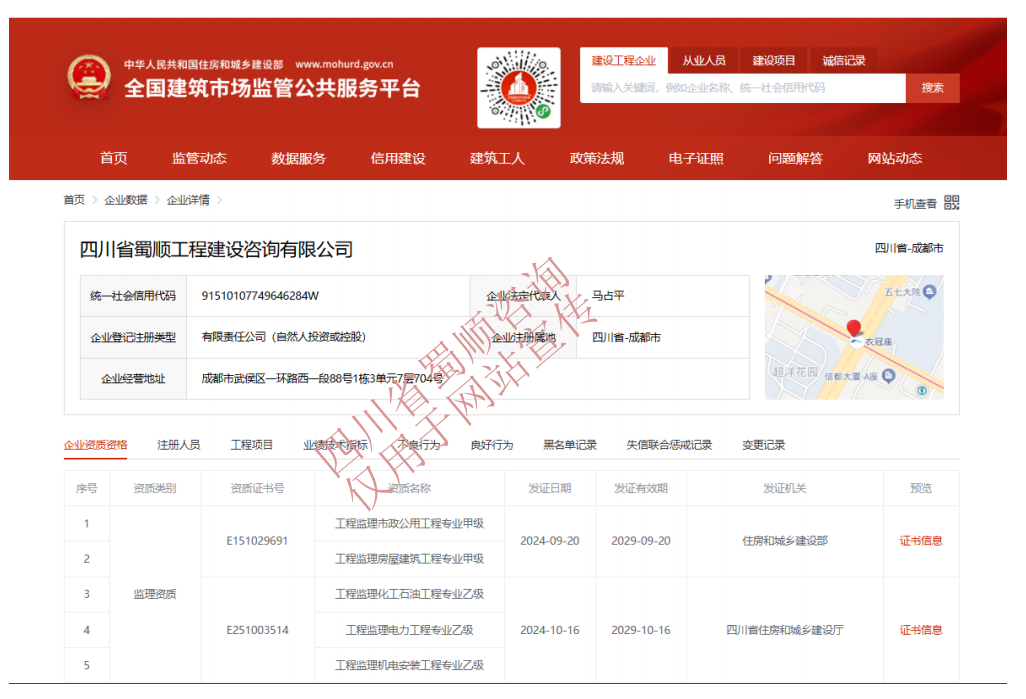
Task: Click the business address 成都市武侯区一环路西一段88号
Action: [x=322, y=378]
